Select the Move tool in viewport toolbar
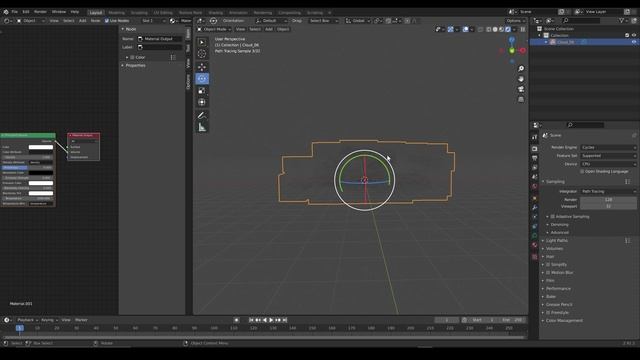Screen dimensions: 640x360 (x=202, y=67)
